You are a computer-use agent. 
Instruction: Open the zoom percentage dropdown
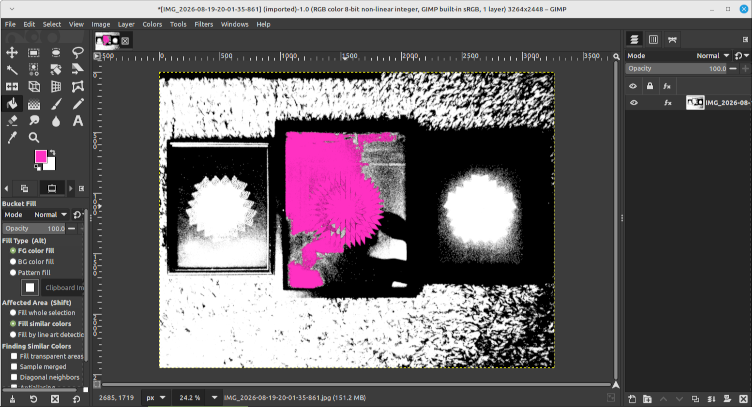pos(214,397)
